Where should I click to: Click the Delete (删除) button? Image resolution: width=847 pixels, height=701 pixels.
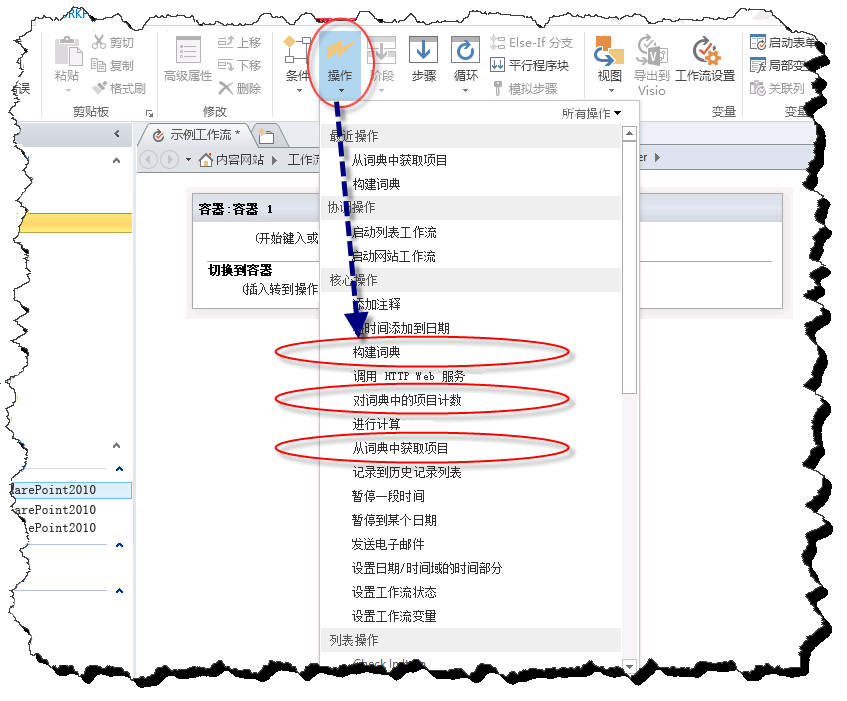coord(240,88)
